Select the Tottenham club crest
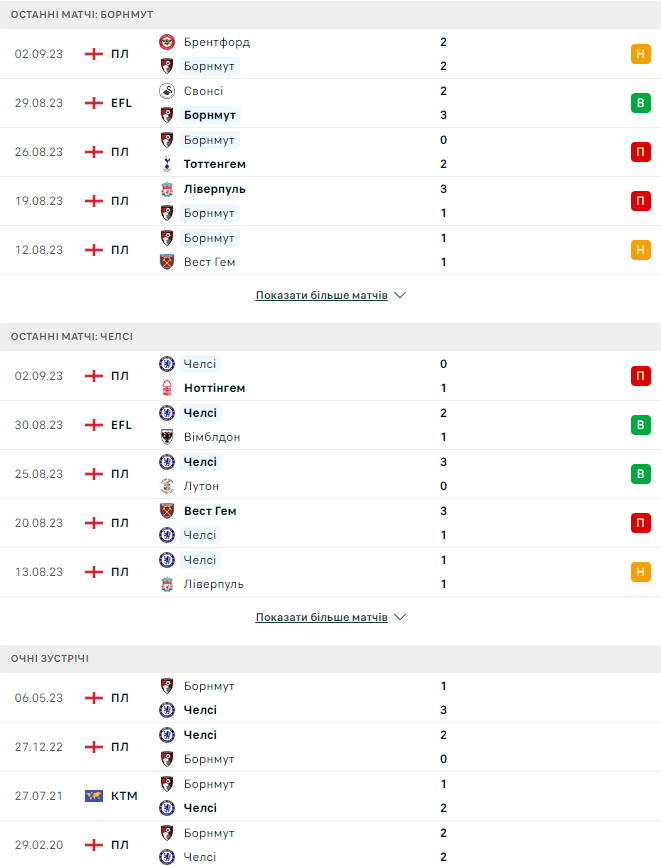 pyautogui.click(x=167, y=164)
